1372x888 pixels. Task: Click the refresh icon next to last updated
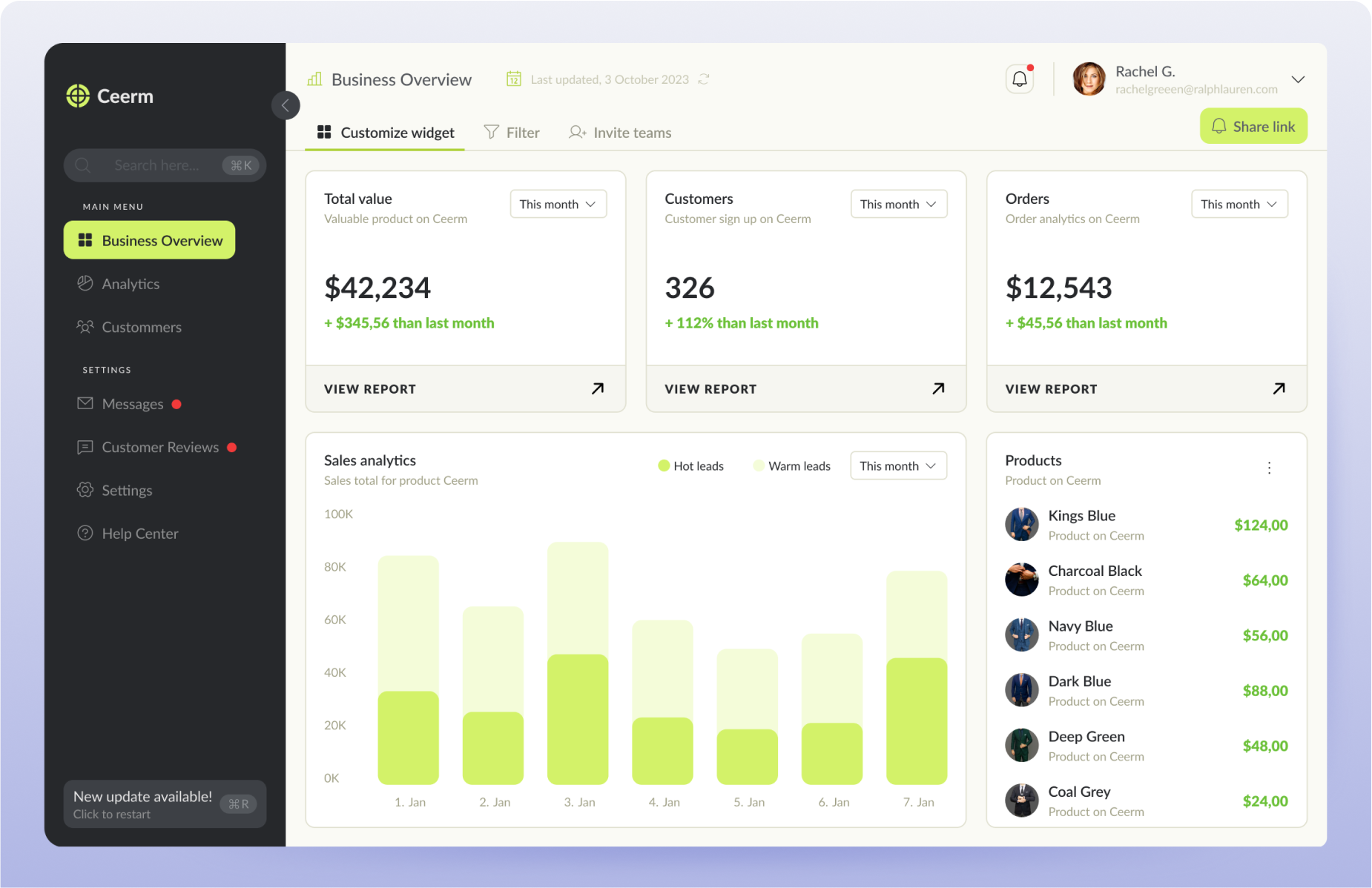pyautogui.click(x=703, y=79)
